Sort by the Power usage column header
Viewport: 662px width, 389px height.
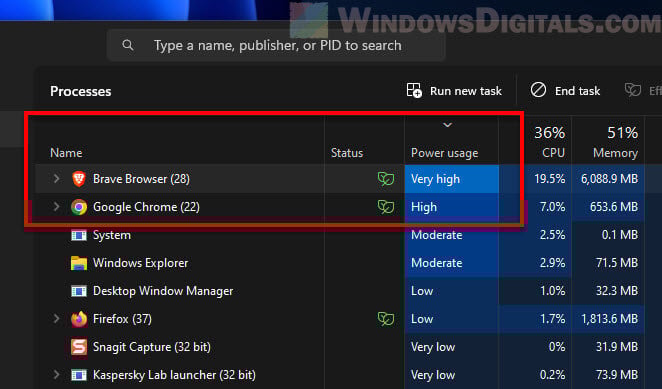[x=445, y=153]
